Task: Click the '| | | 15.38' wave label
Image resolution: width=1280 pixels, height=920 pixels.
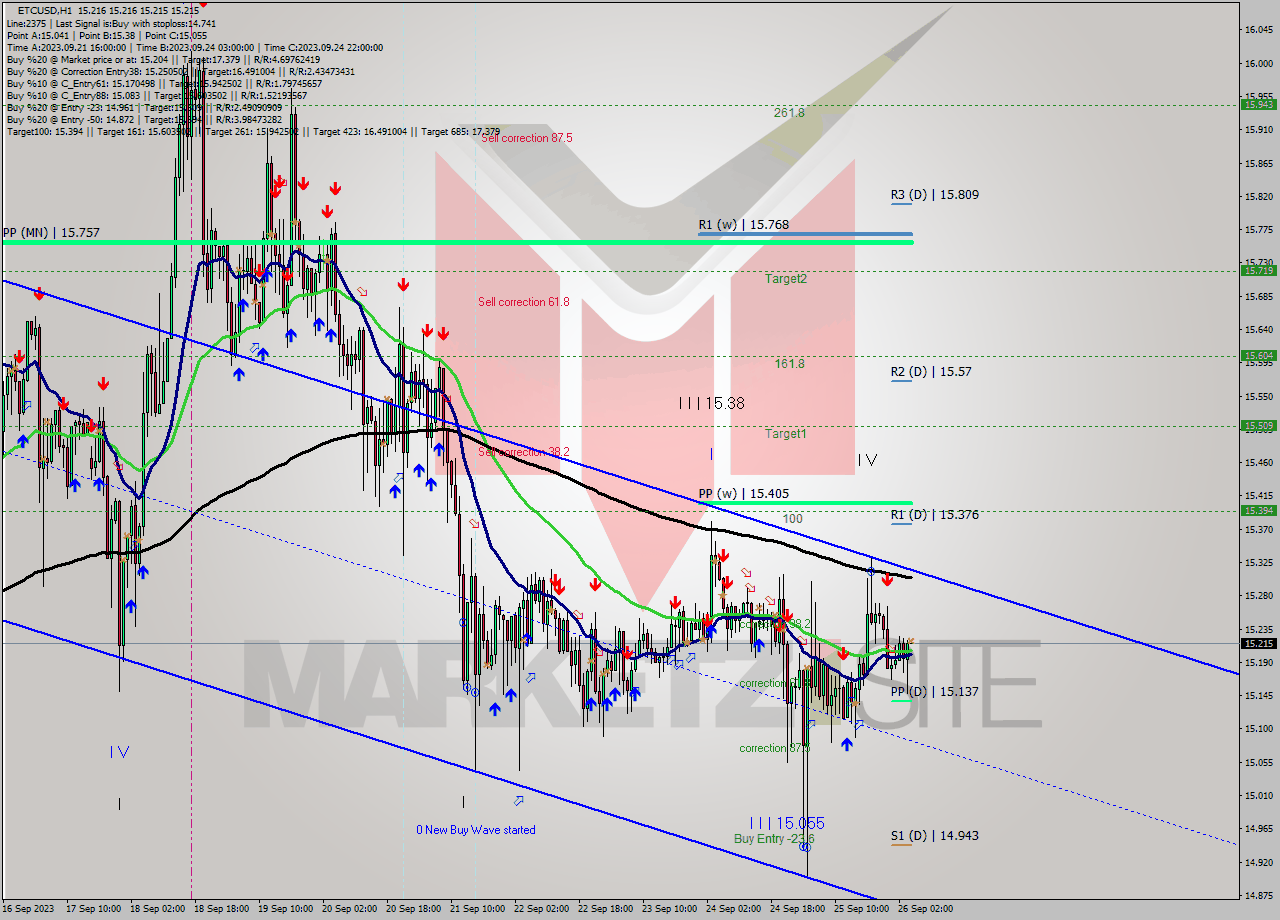Action: [x=711, y=403]
